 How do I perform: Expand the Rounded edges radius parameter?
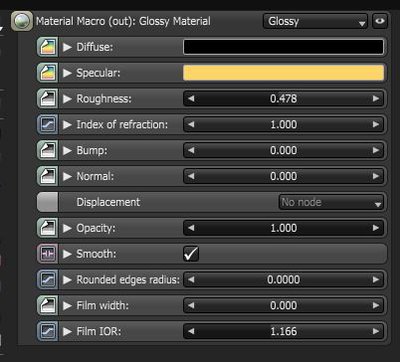67,280
